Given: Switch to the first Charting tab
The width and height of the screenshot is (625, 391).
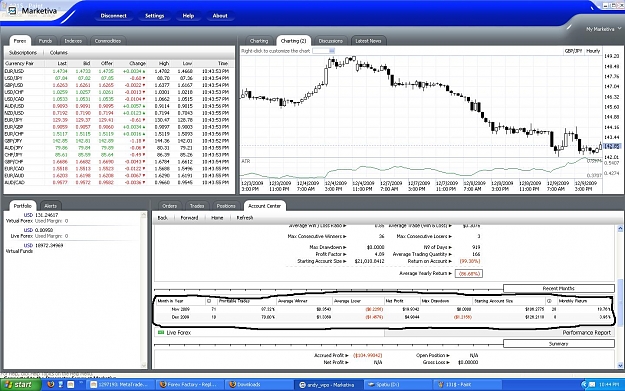Looking at the screenshot, I should click(x=259, y=41).
